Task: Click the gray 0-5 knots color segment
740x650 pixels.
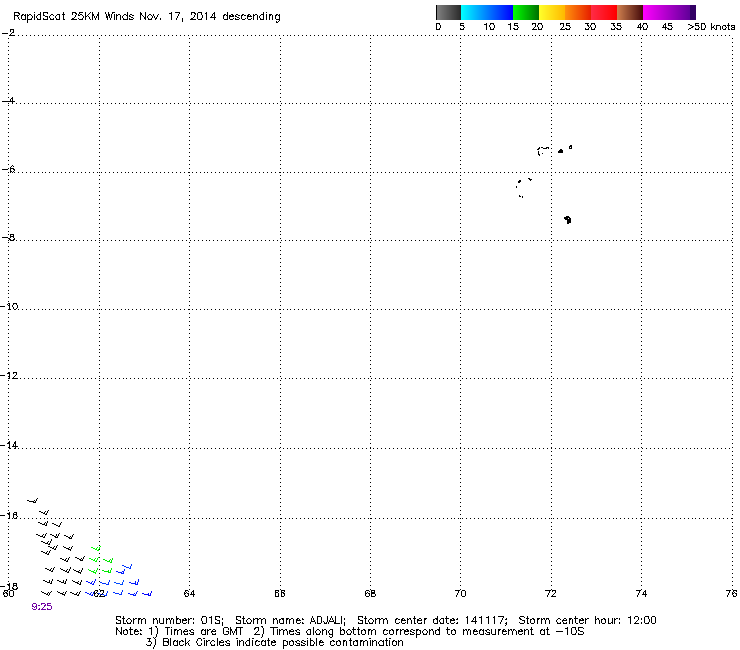Action: 448,12
